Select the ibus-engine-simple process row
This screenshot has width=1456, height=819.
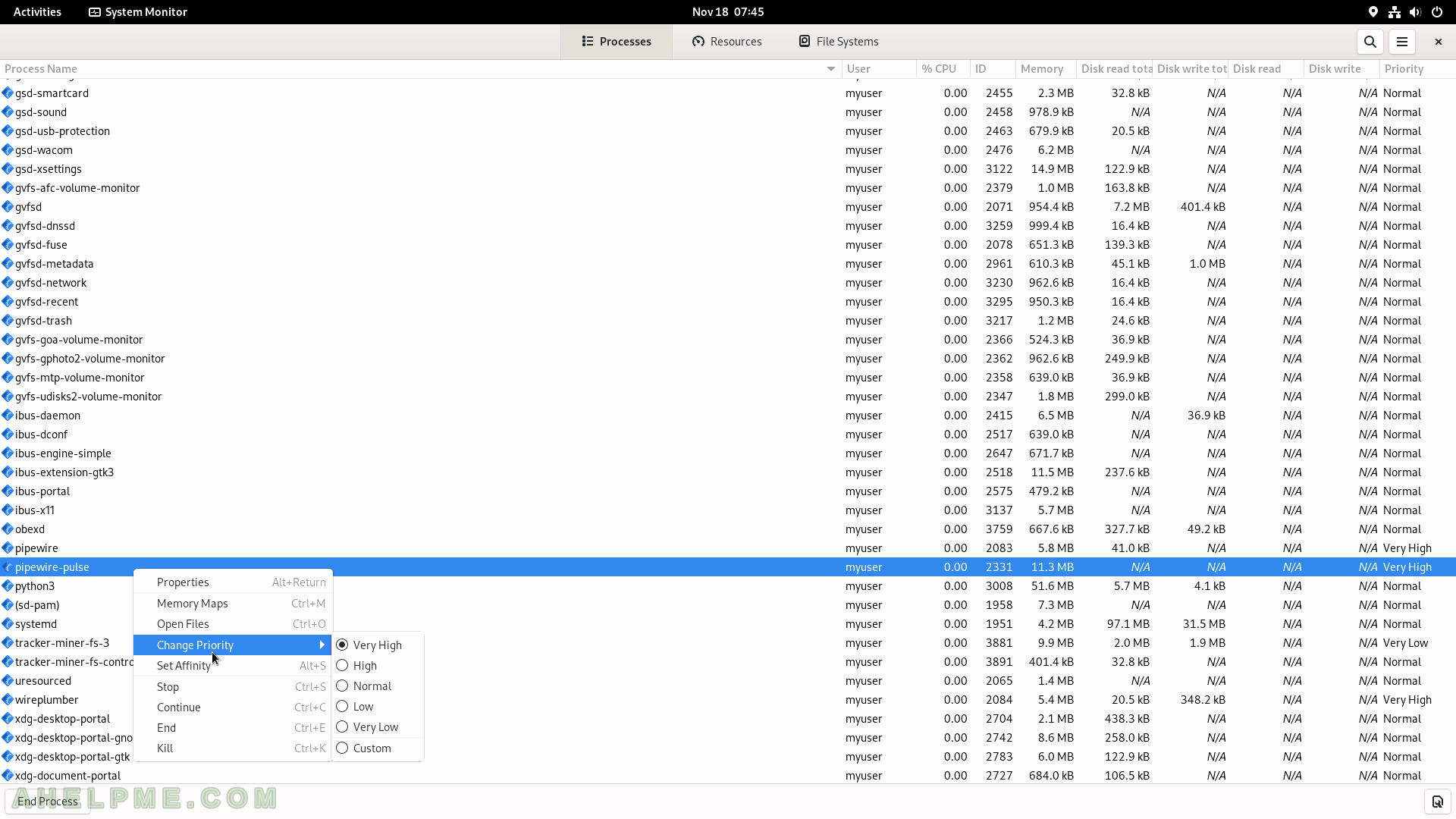click(x=728, y=453)
